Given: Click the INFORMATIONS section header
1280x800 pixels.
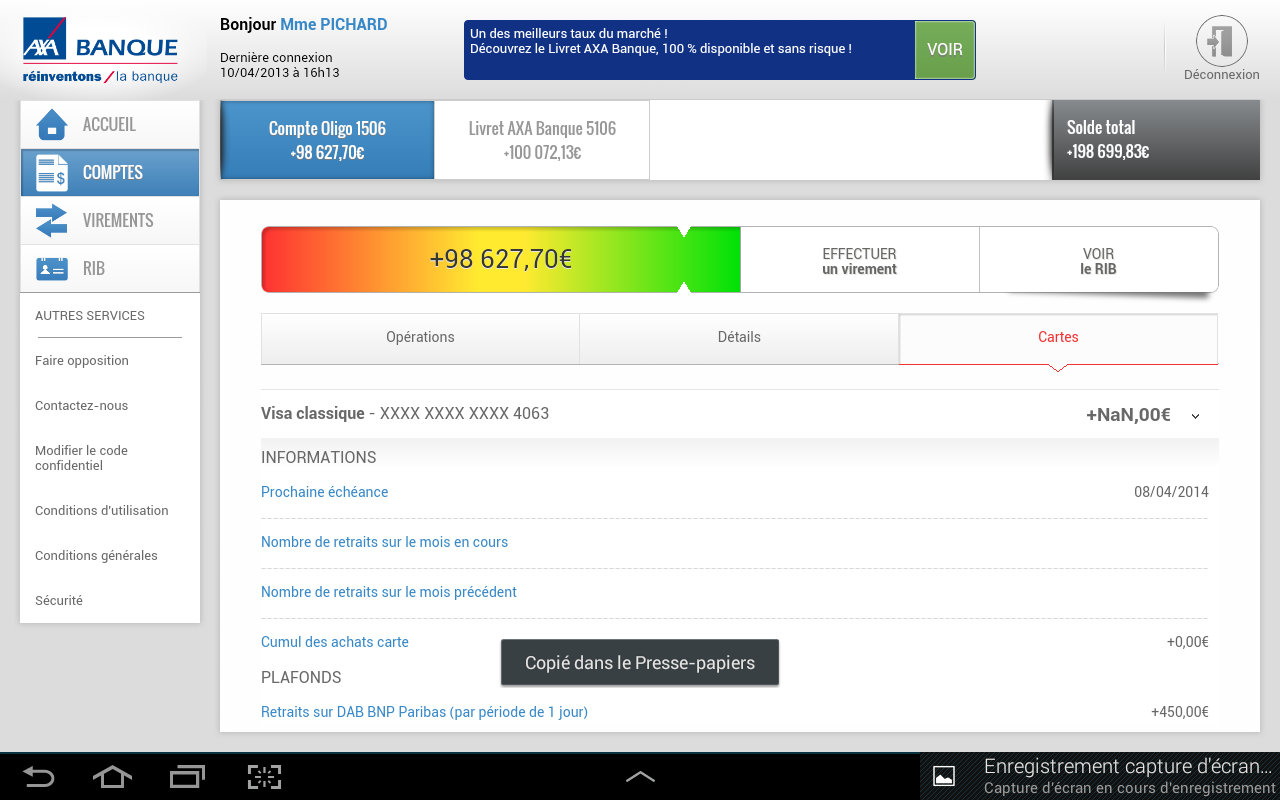Looking at the screenshot, I should click(x=319, y=458).
